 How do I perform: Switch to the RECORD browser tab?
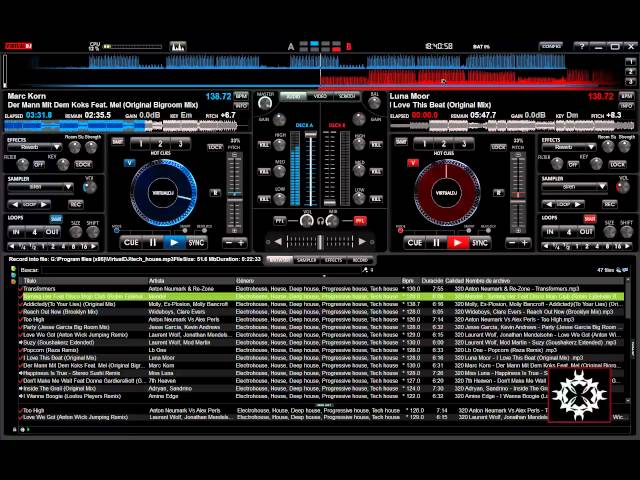360,260
